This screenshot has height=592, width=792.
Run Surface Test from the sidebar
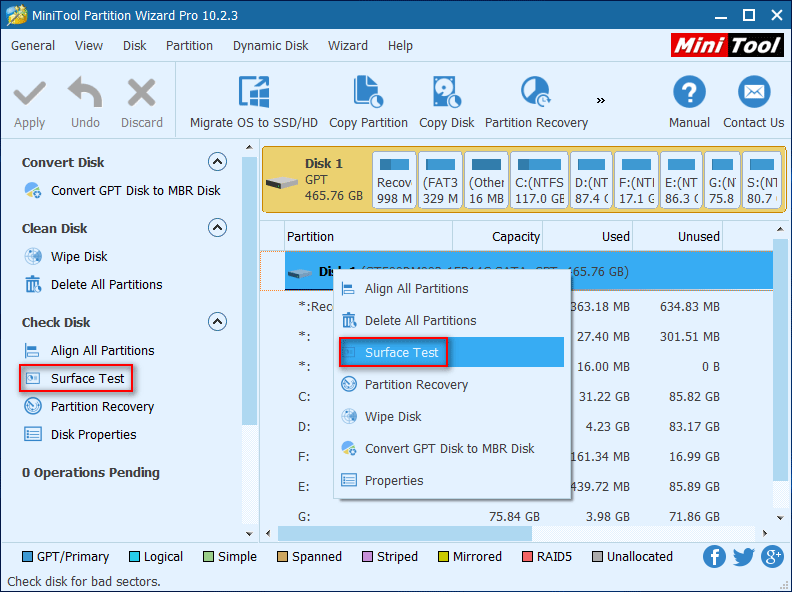(x=76, y=378)
